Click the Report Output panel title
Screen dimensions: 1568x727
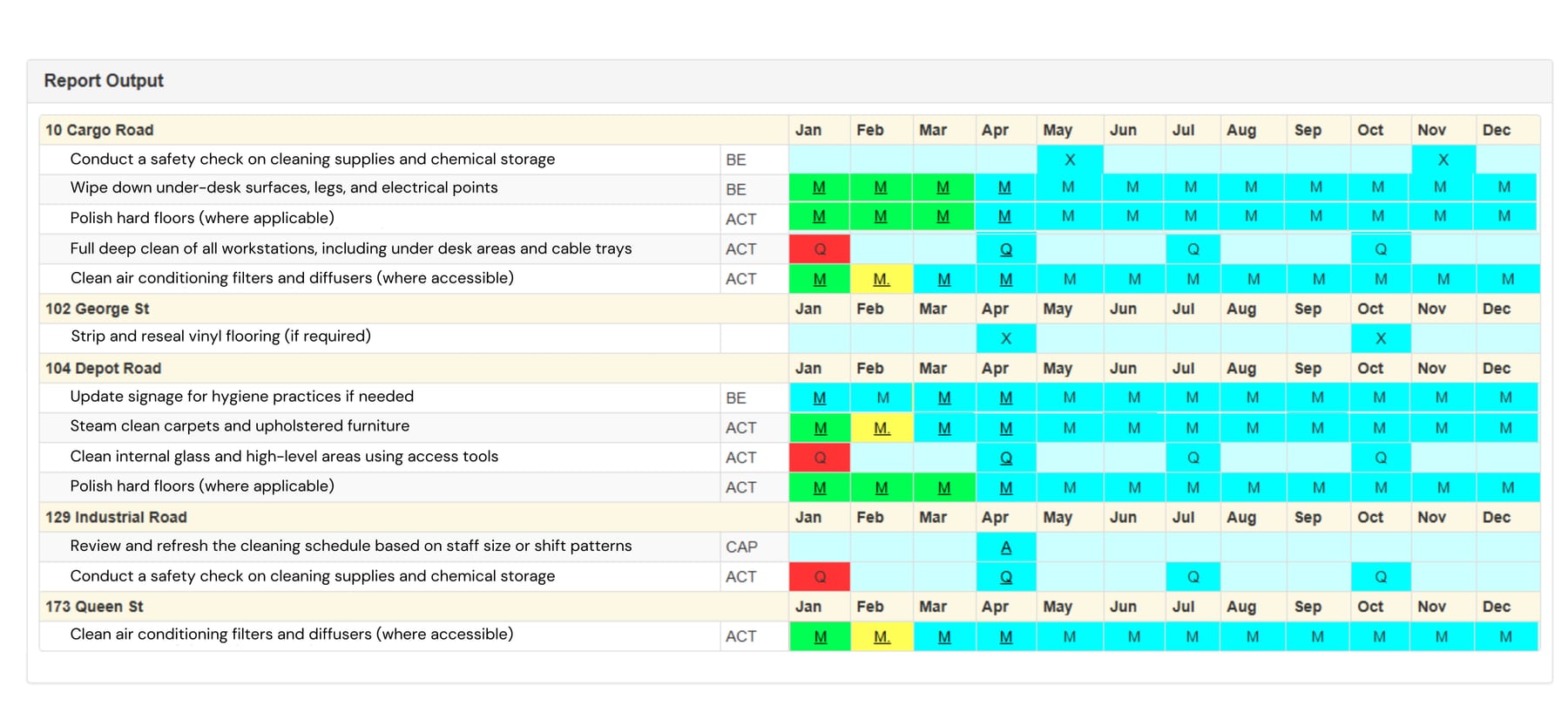coord(104,80)
